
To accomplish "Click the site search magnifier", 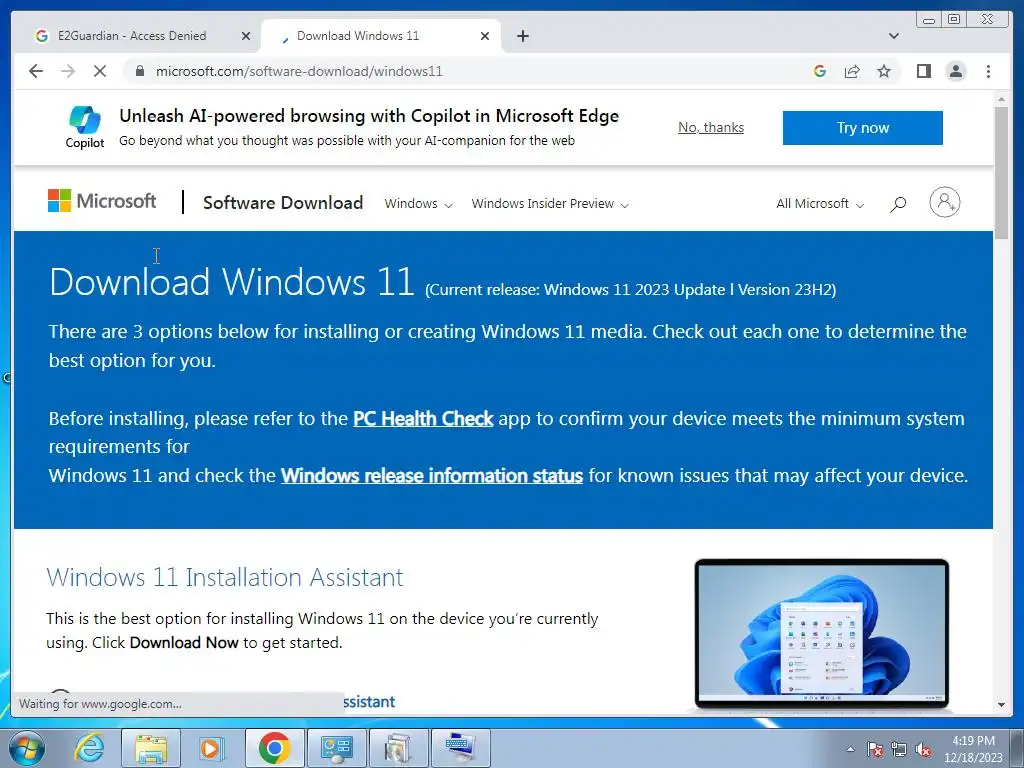I will point(898,204).
